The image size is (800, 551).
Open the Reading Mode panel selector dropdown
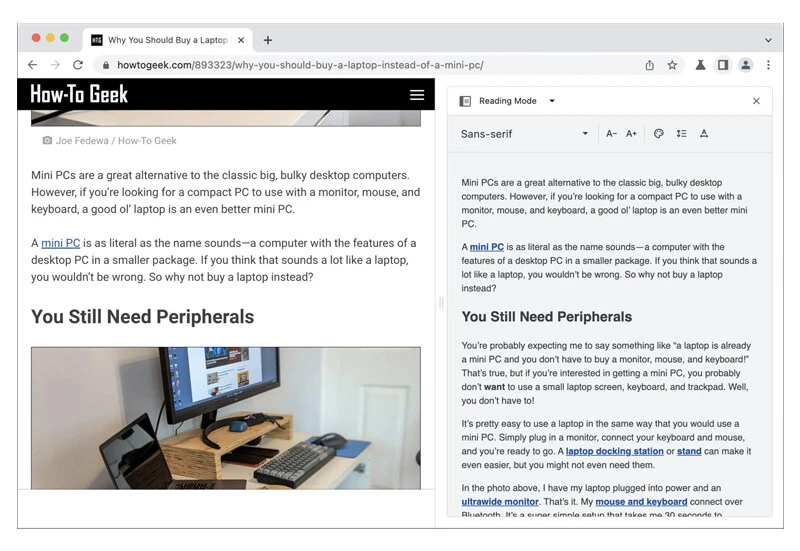[552, 101]
